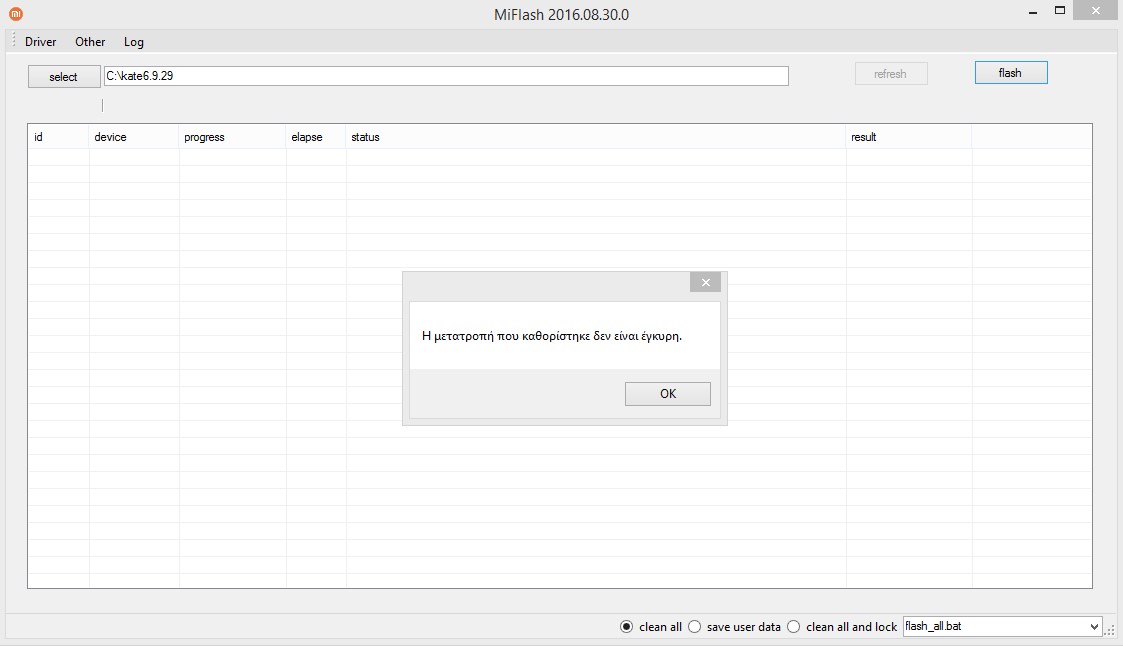The width and height of the screenshot is (1123, 646).
Task: Click the progress column header
Action: tap(232, 137)
